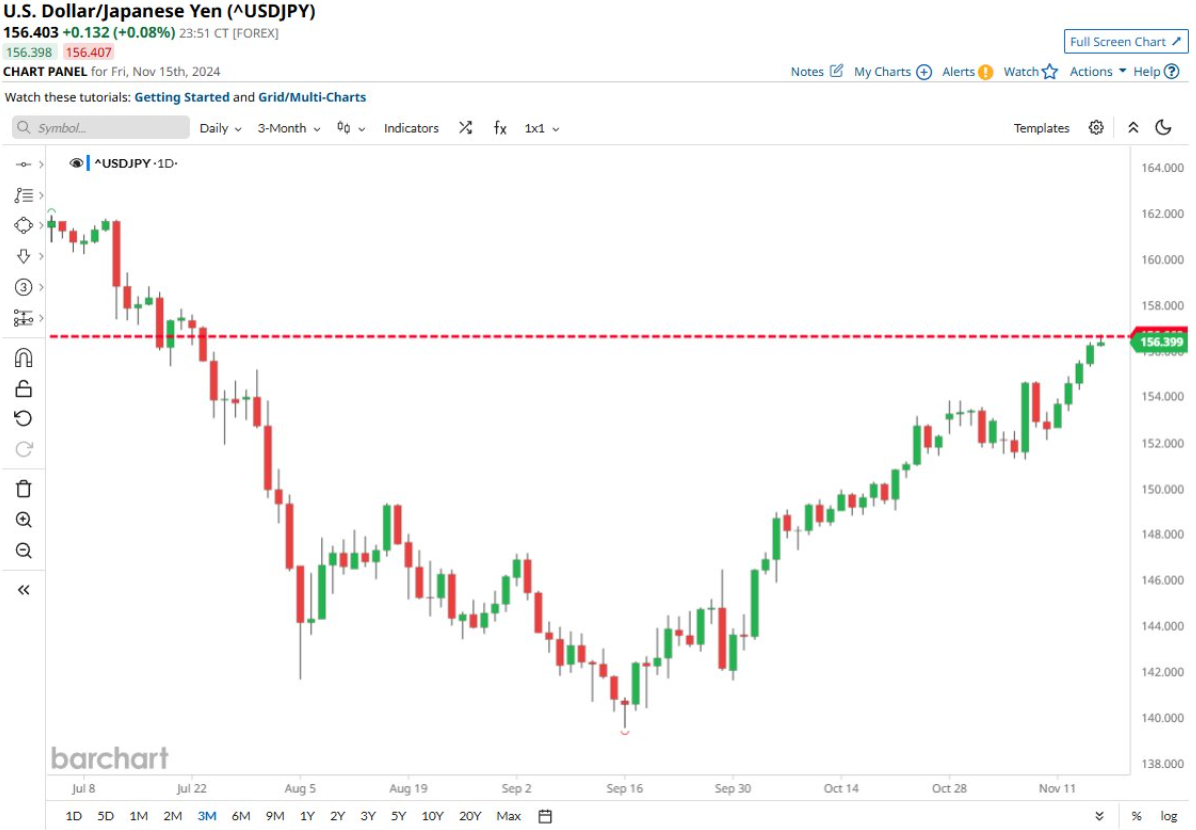
Task: Open the Help link
Action: (x=1156, y=71)
